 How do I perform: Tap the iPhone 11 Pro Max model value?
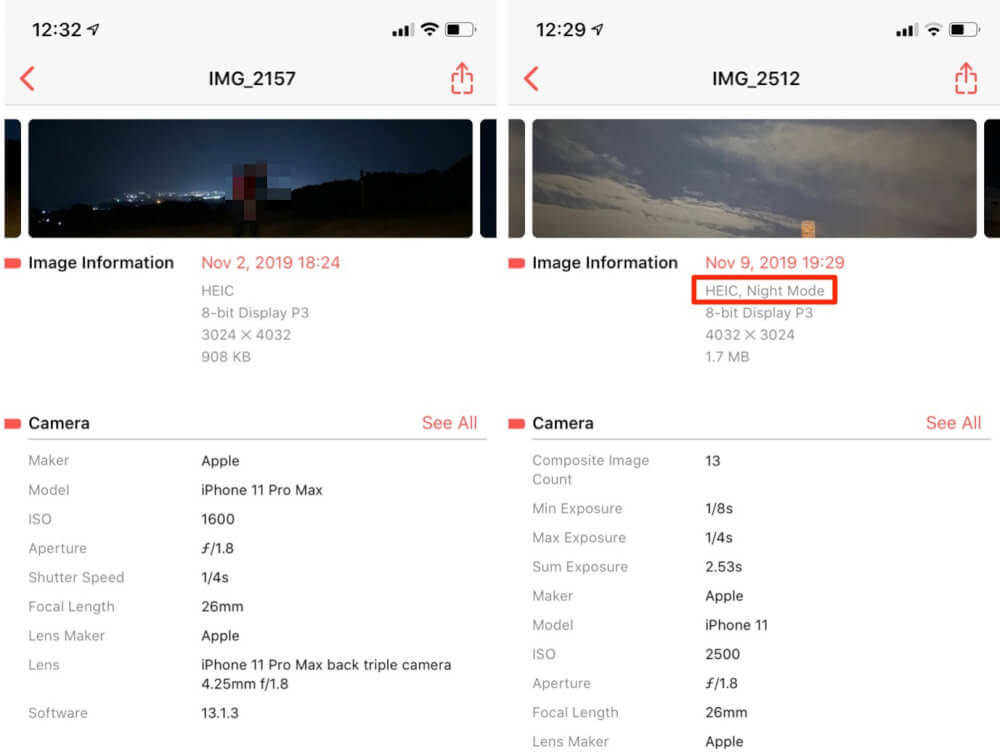(x=261, y=490)
